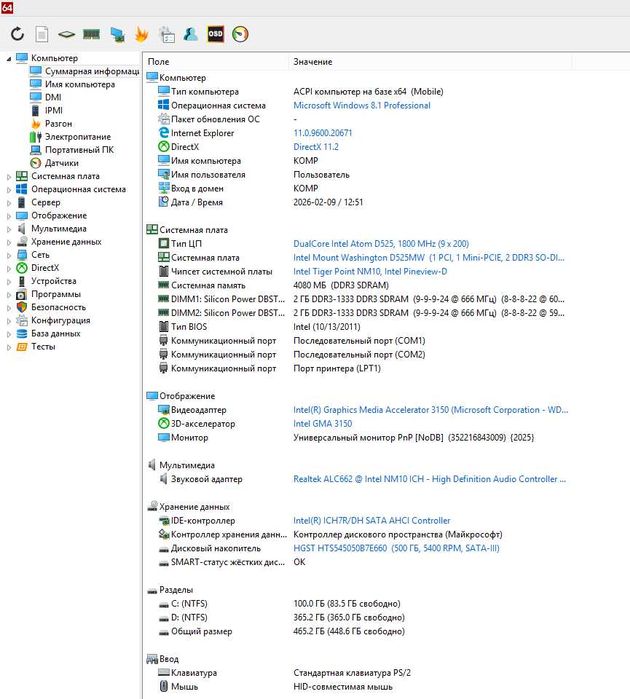Open the HGST HTS545050B7E660 drive link
Viewport: 630px width, 699px height.
pos(396,548)
